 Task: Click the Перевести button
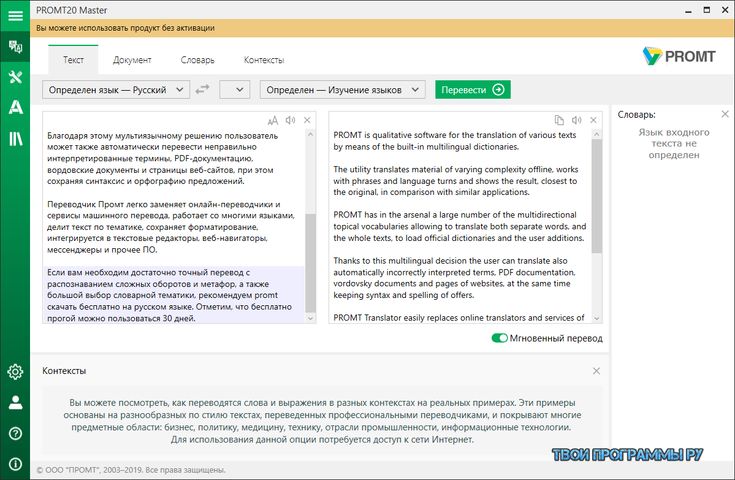(x=472, y=90)
